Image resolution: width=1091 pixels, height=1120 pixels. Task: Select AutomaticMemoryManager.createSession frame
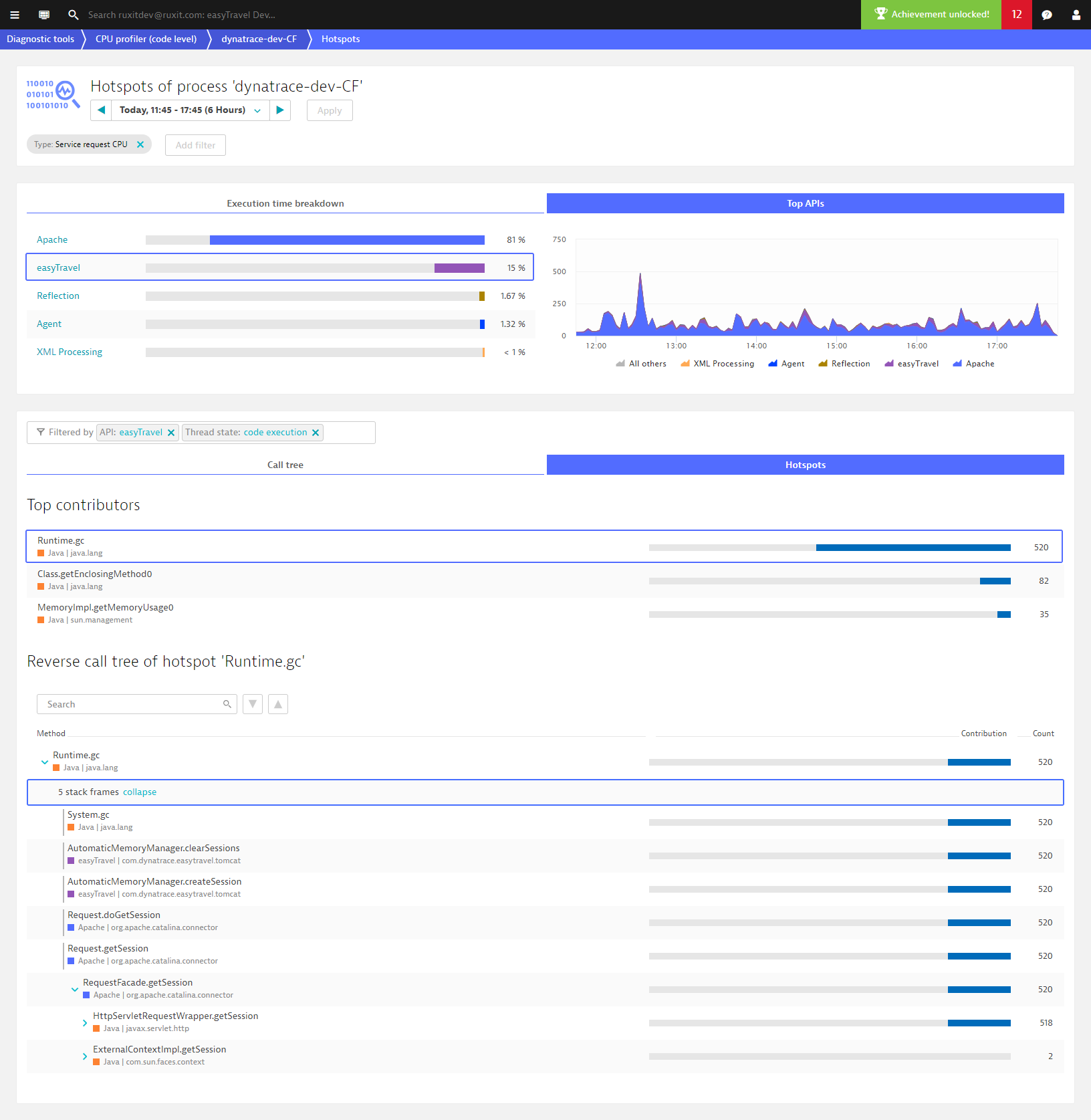tap(544, 889)
